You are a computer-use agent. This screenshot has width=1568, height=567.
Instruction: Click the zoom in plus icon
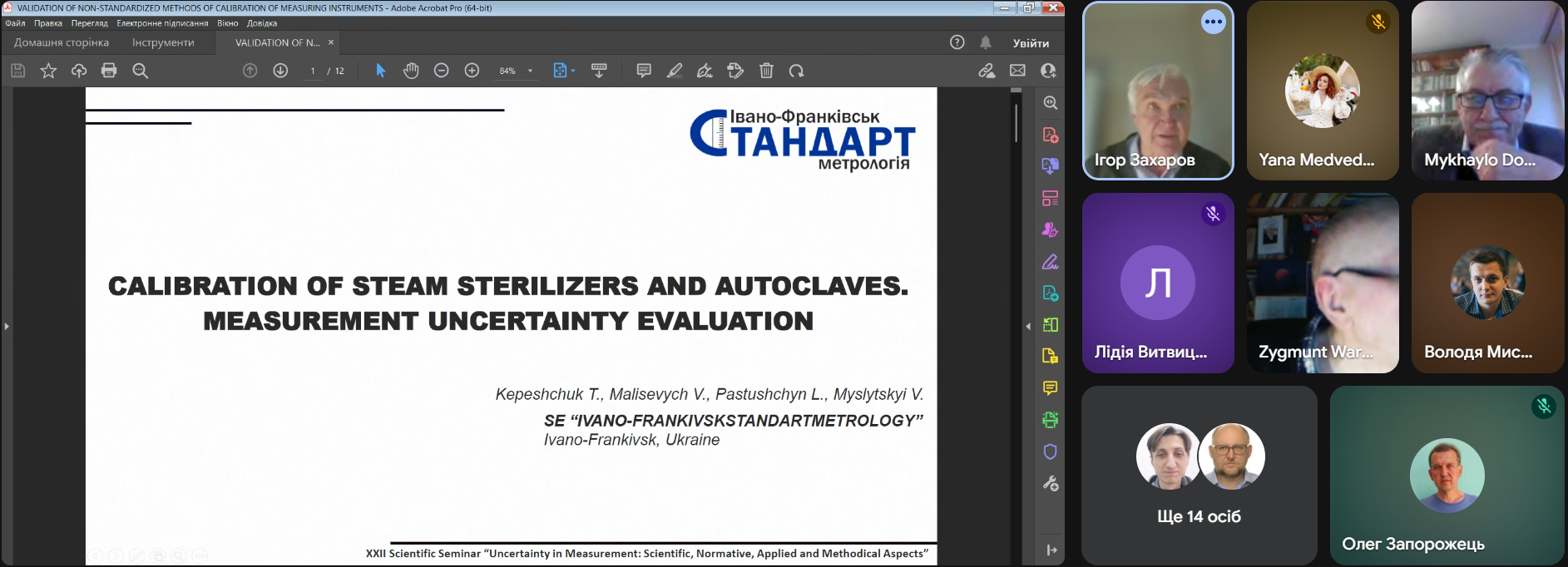point(472,71)
